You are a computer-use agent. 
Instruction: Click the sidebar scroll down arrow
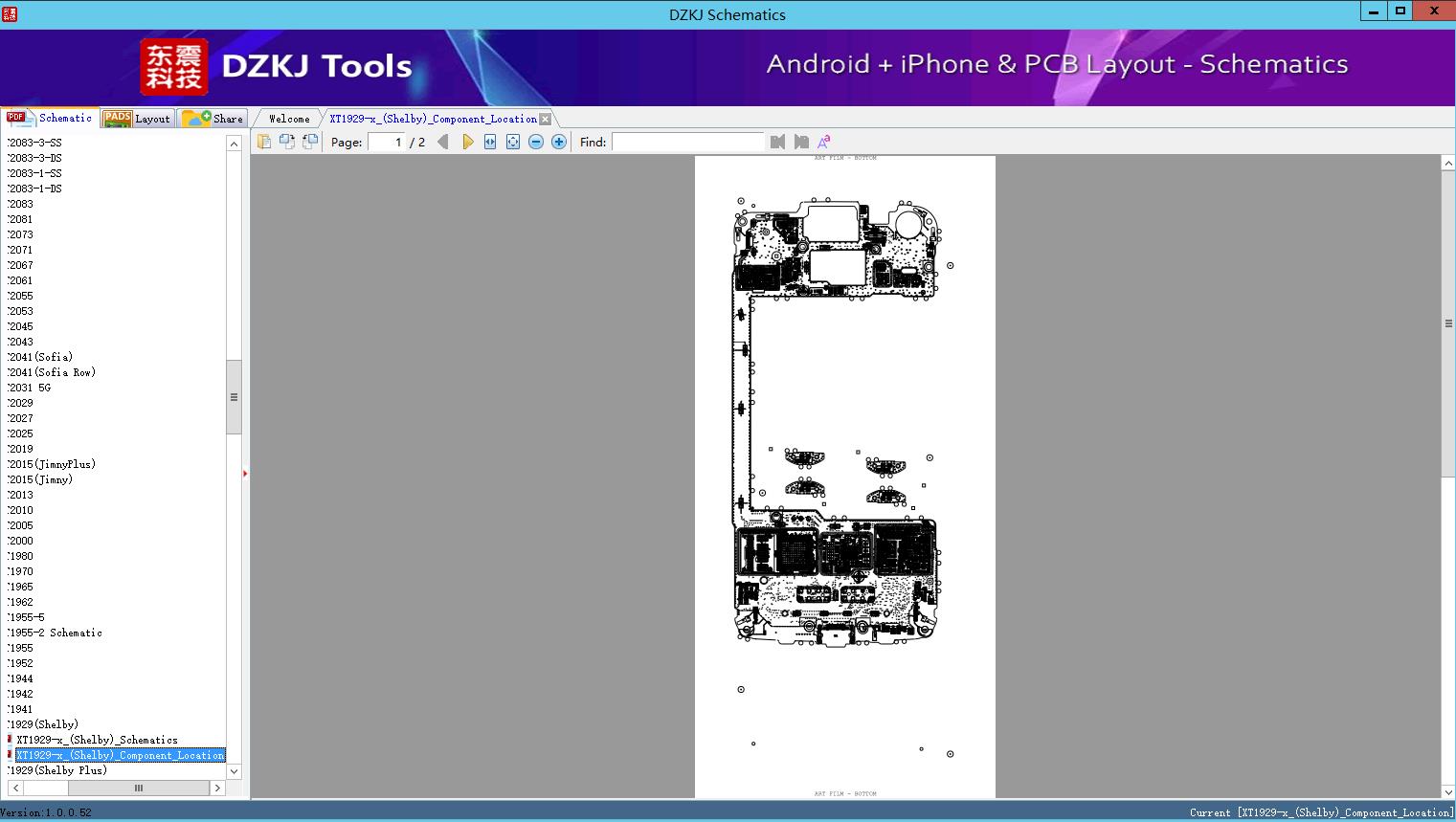(234, 771)
